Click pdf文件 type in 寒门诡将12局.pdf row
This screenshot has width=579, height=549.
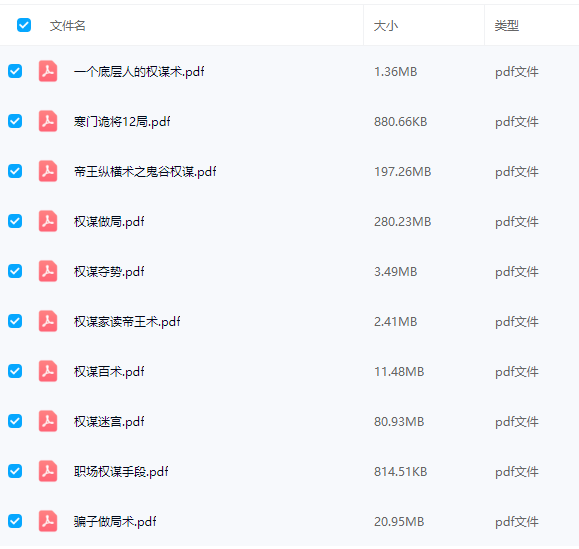(x=517, y=121)
